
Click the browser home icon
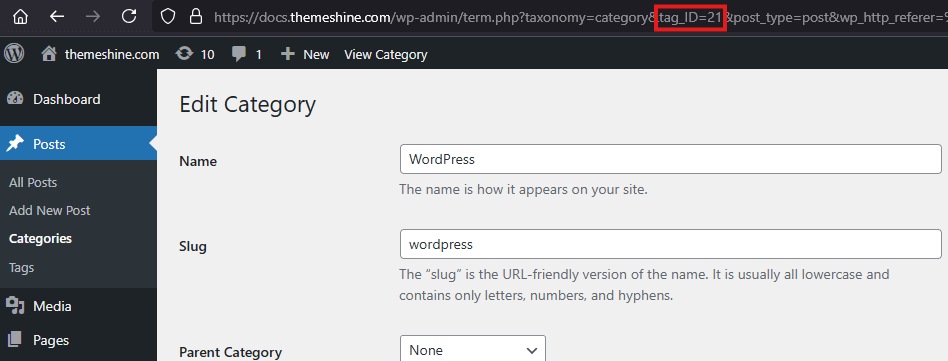(x=20, y=16)
